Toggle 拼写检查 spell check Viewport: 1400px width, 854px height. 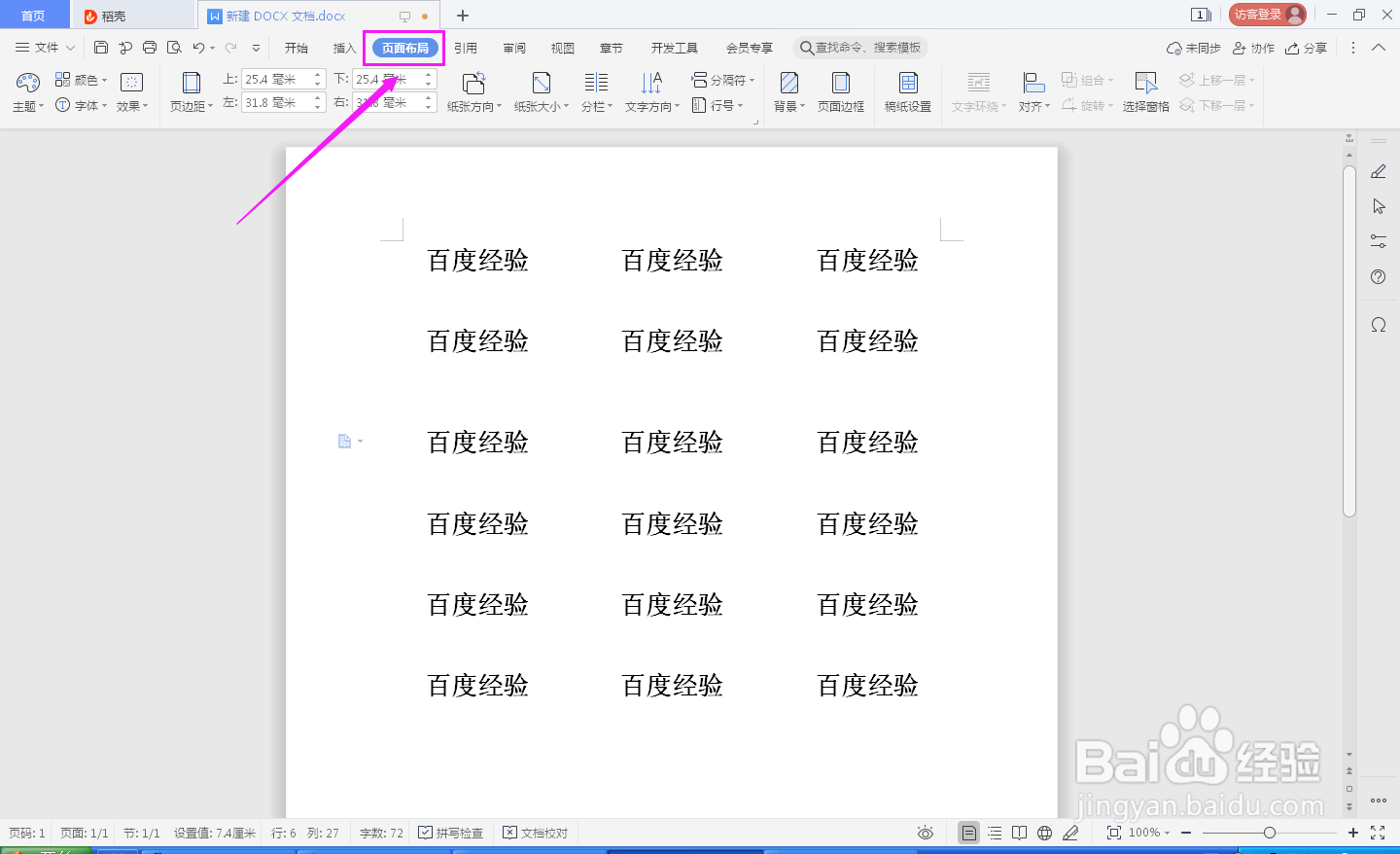point(450,833)
